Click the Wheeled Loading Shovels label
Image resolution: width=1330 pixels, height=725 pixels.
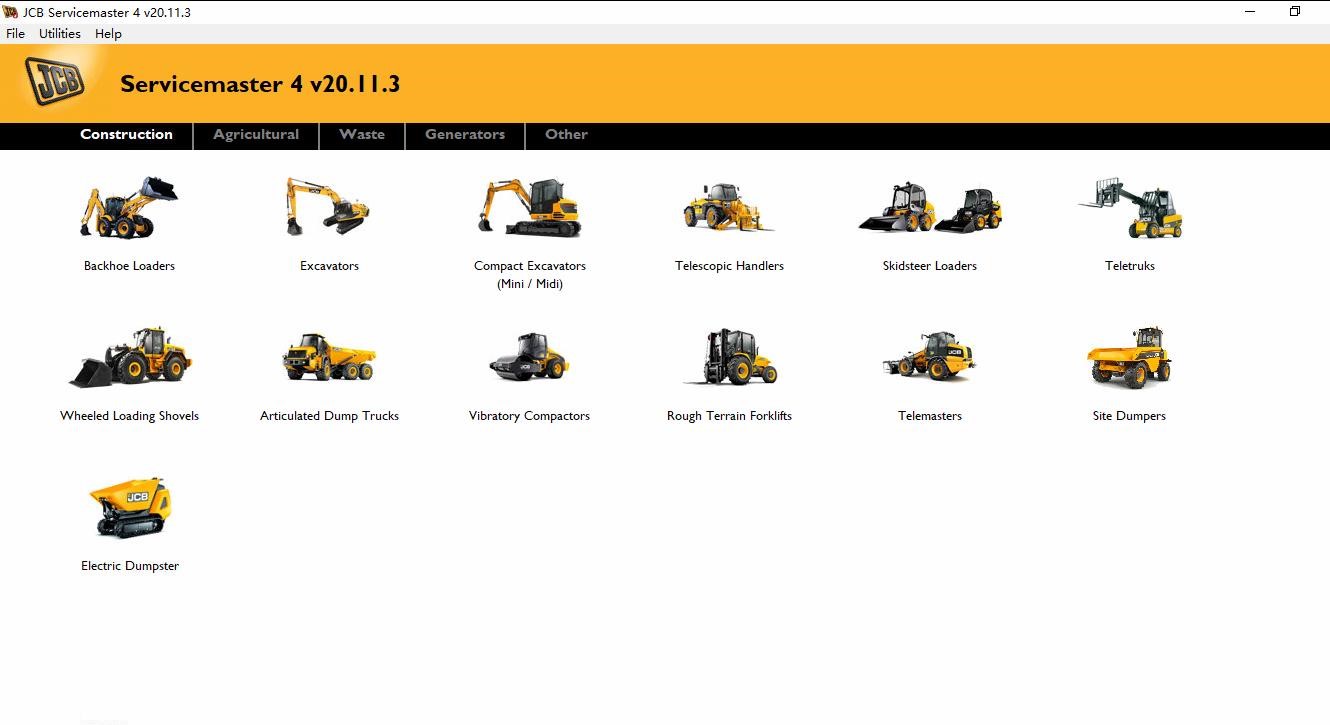pyautogui.click(x=130, y=416)
